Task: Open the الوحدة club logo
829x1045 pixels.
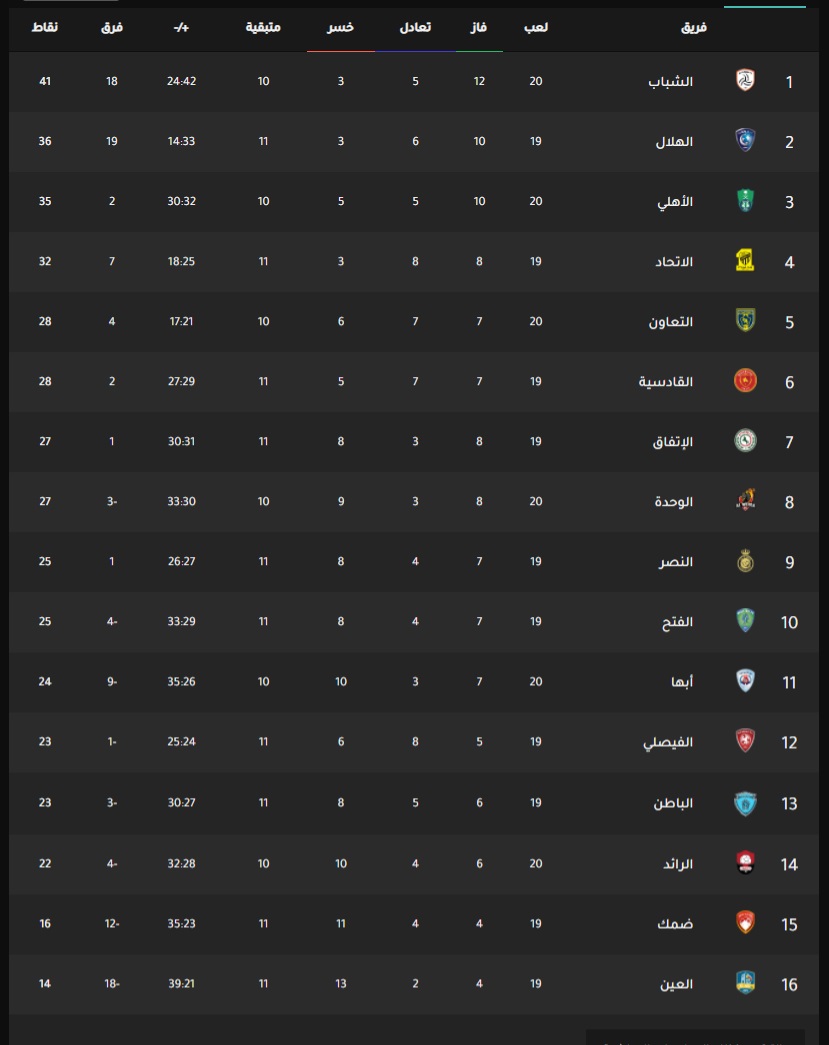Action: [745, 501]
